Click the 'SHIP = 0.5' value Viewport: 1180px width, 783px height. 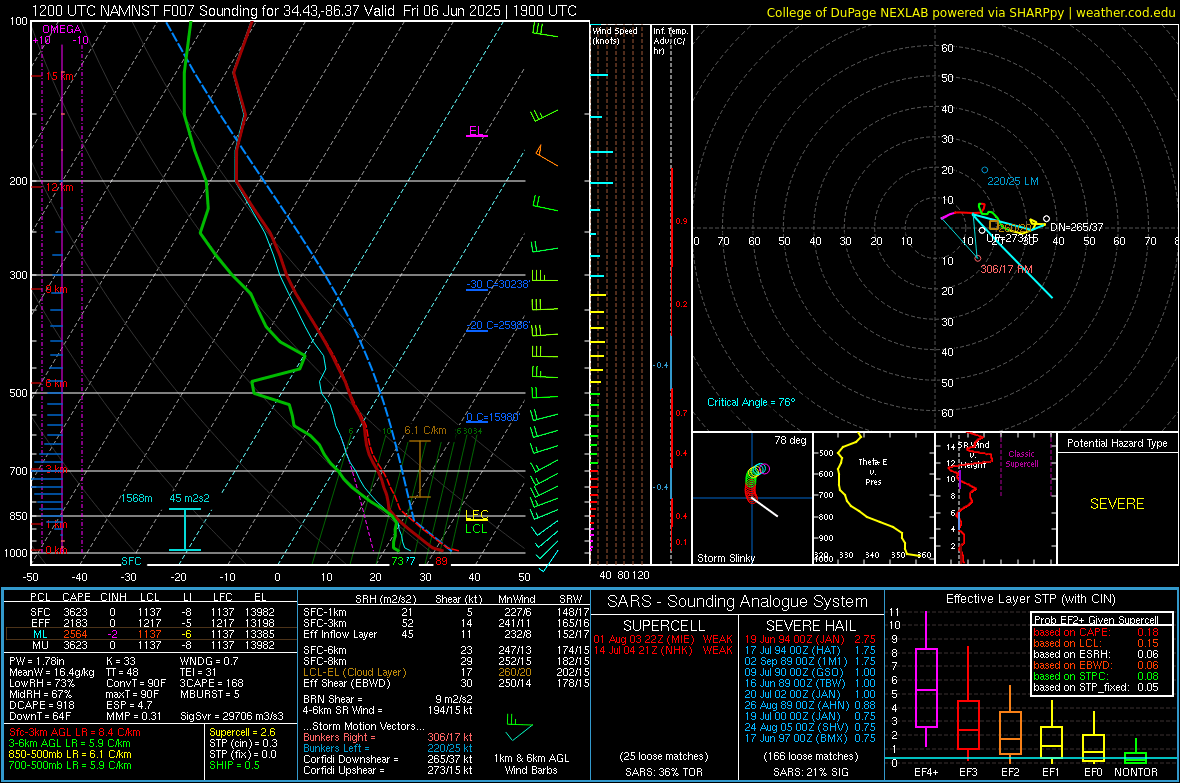pos(234,765)
